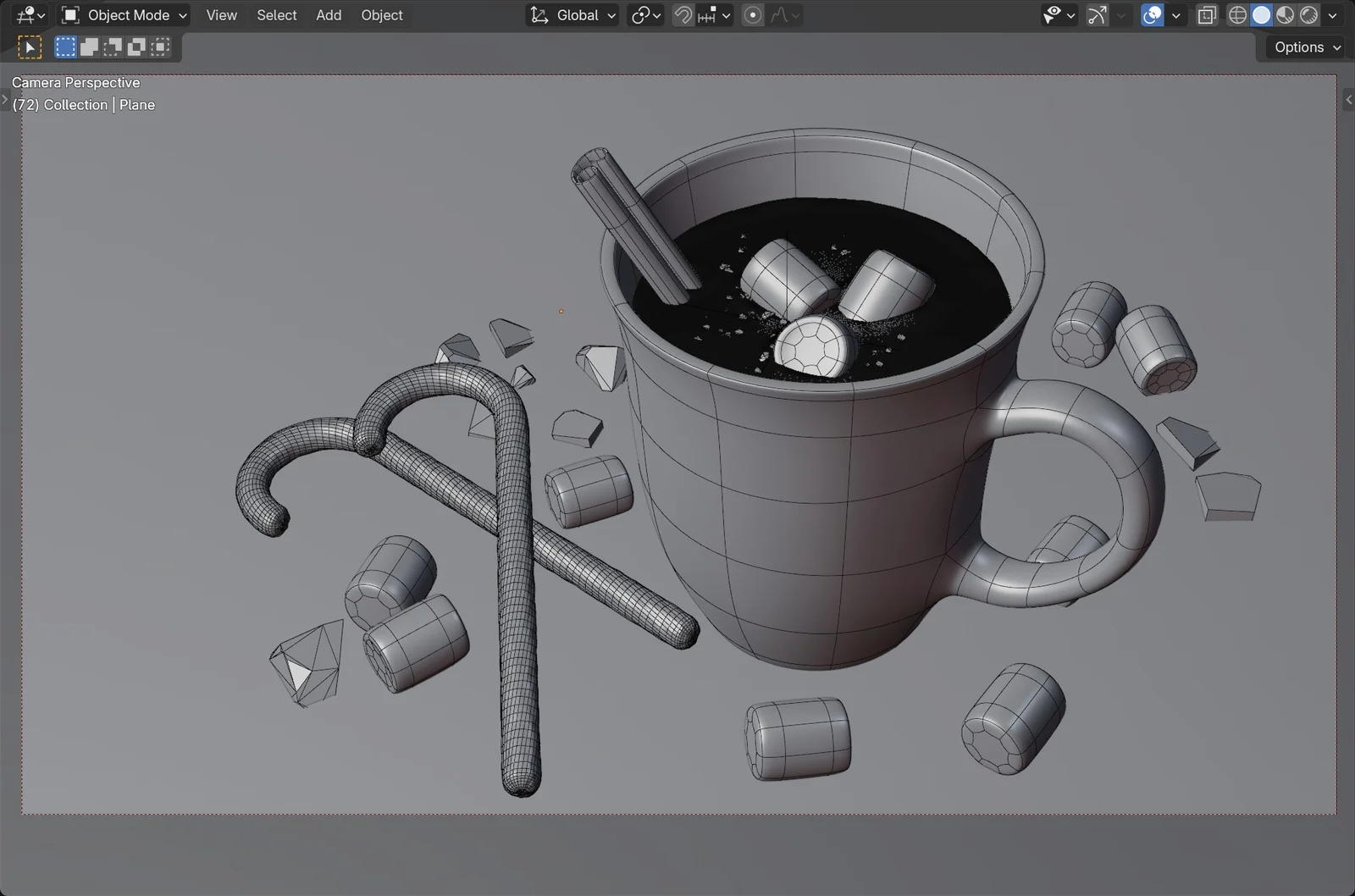This screenshot has width=1355, height=896.
Task: Switch to Material Preview shading
Action: point(1286,14)
